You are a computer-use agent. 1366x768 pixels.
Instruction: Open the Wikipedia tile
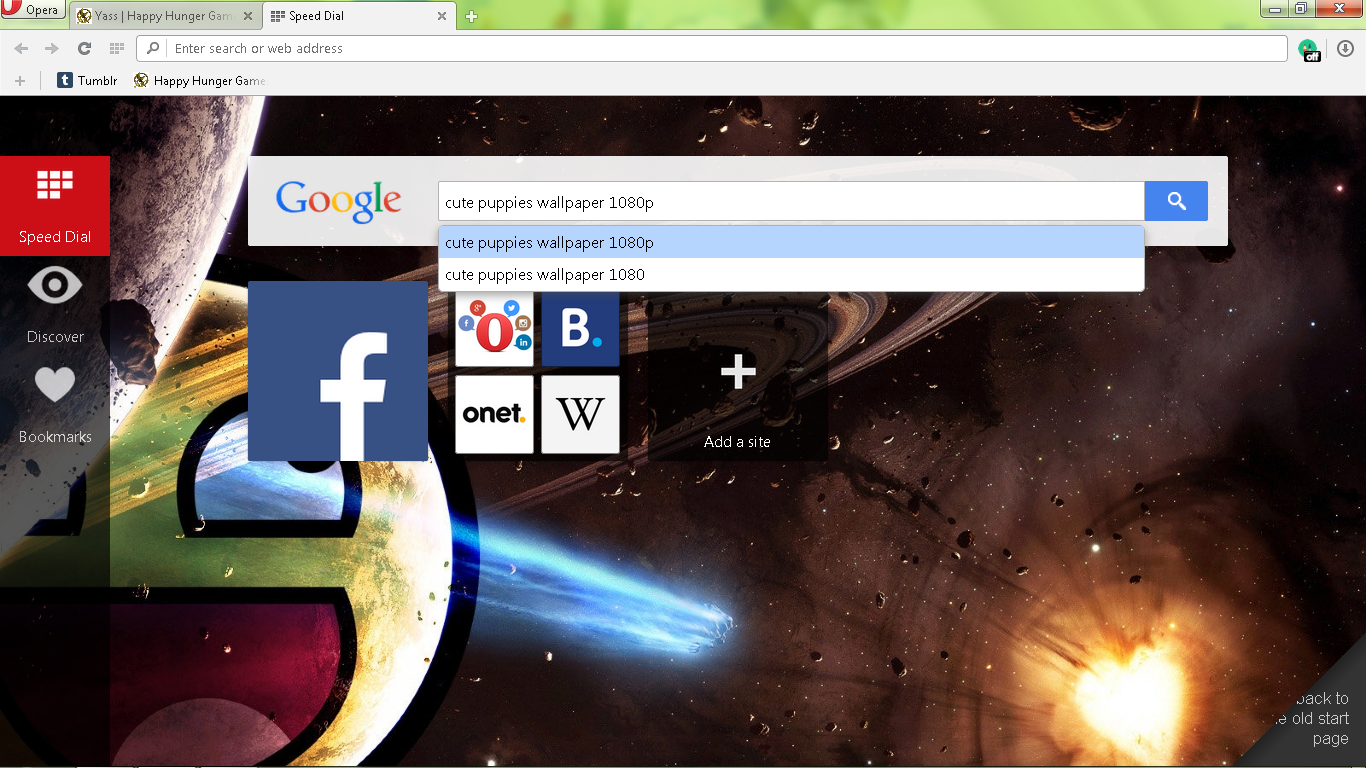(580, 414)
